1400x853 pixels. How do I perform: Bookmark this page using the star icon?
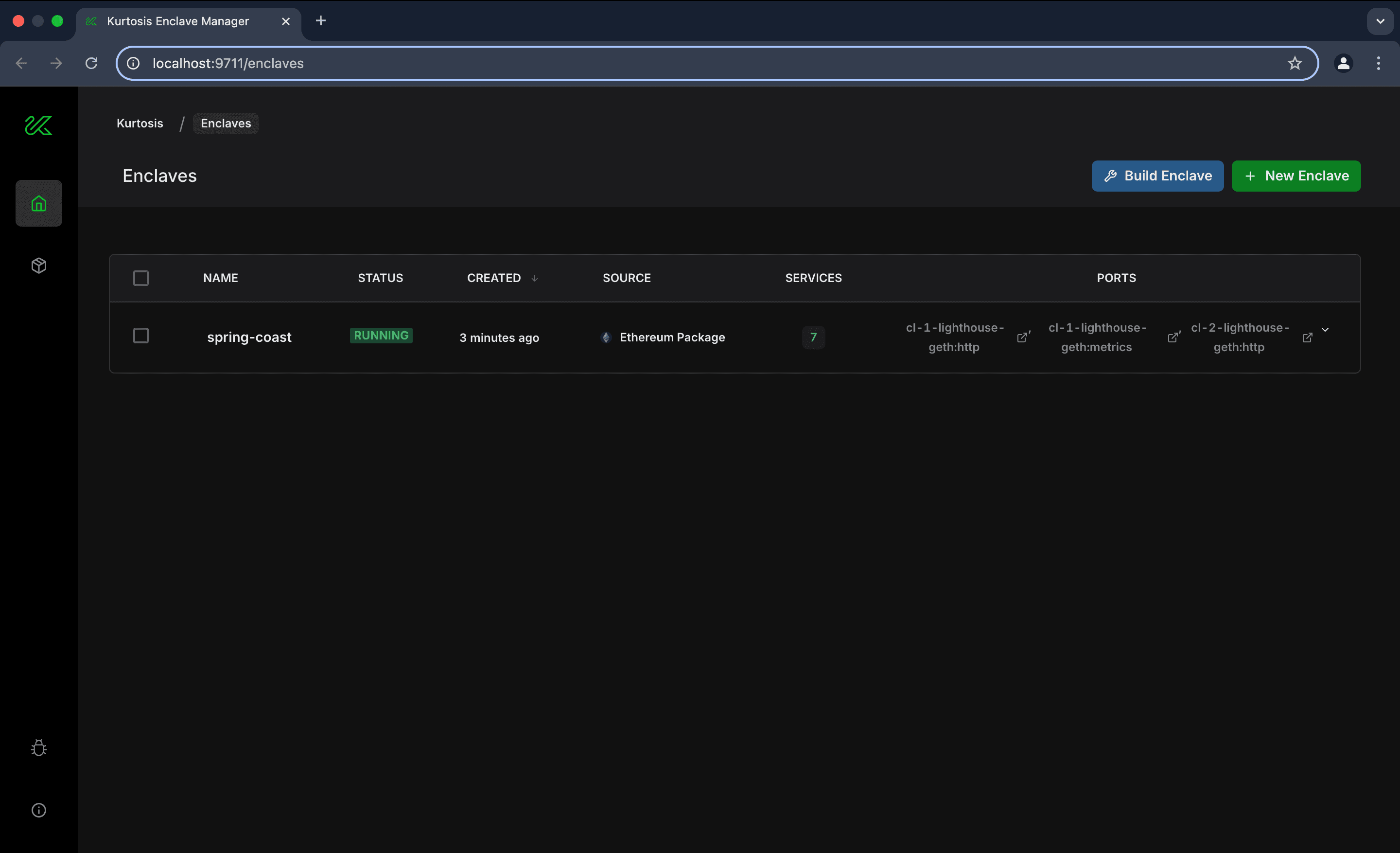(1295, 63)
